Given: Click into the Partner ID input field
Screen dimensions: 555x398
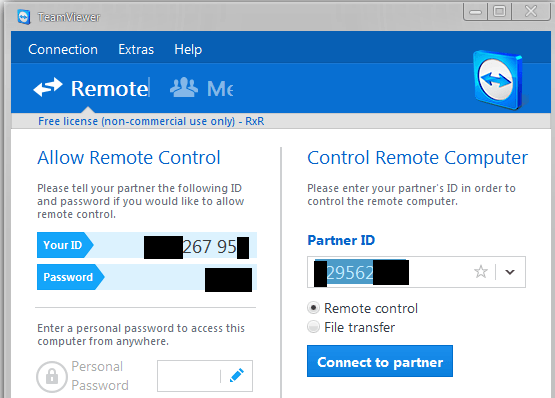Looking at the screenshot, I should pyautogui.click(x=416, y=272).
